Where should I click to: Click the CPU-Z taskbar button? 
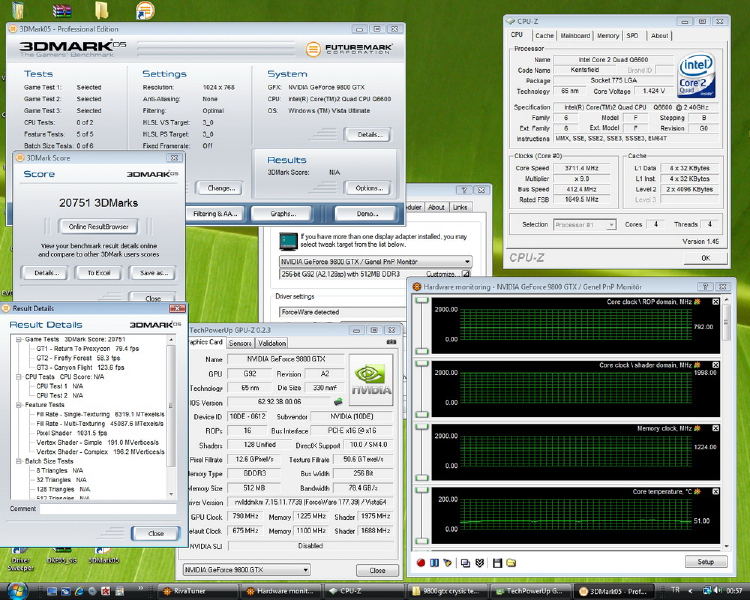point(364,591)
